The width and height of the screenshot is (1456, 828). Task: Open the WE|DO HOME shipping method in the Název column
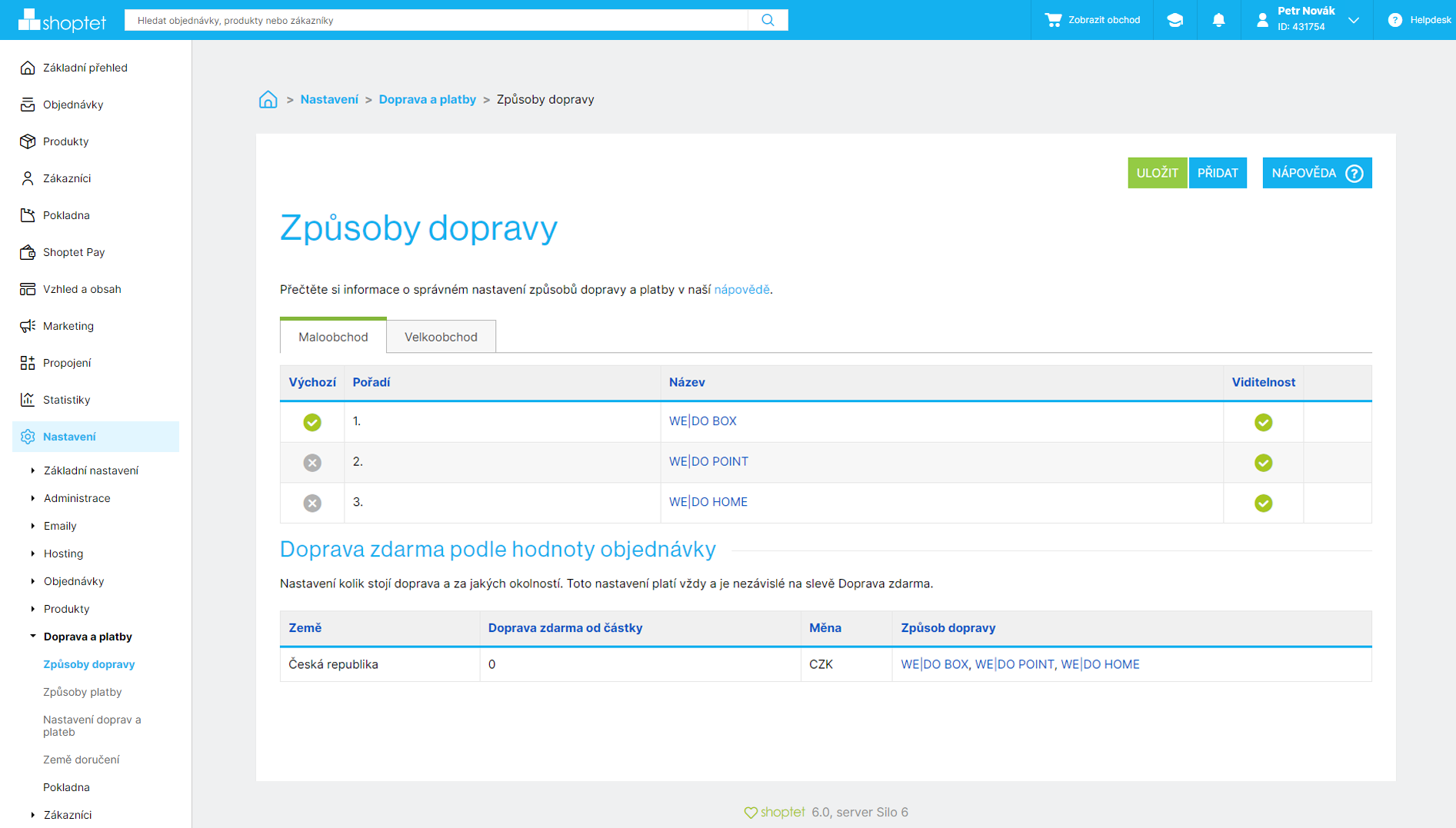coord(708,502)
